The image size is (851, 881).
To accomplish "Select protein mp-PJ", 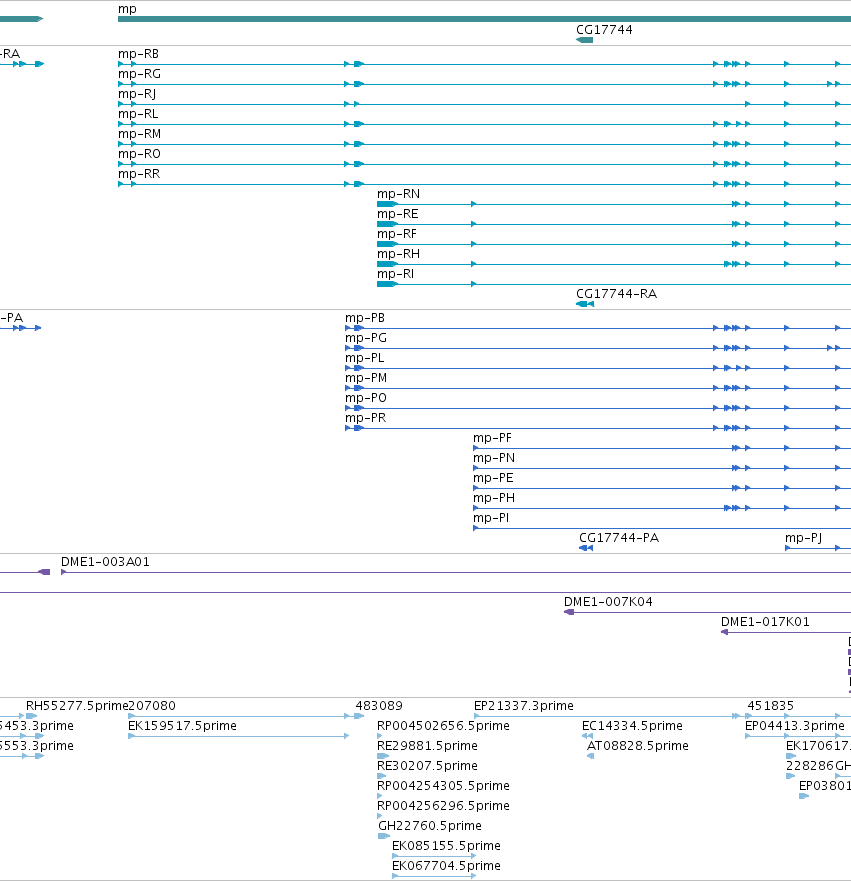I will (803, 538).
